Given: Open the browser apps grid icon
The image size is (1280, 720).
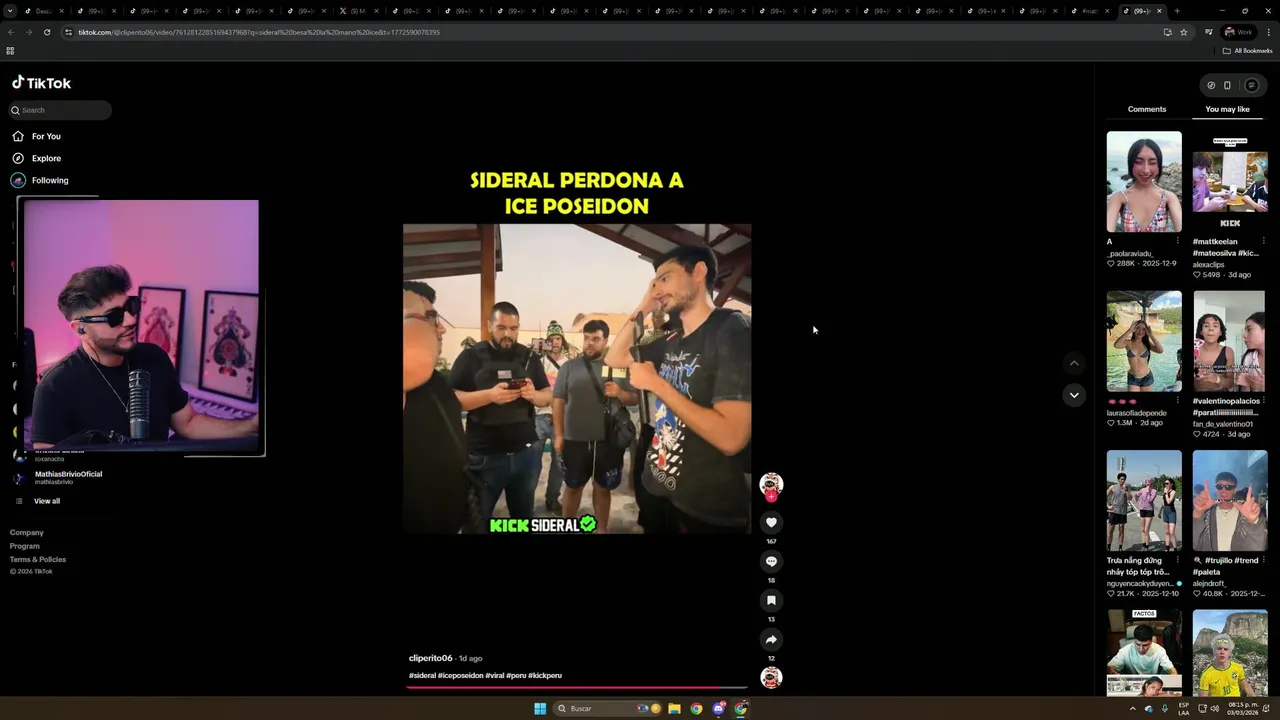Looking at the screenshot, I should tap(10, 50).
